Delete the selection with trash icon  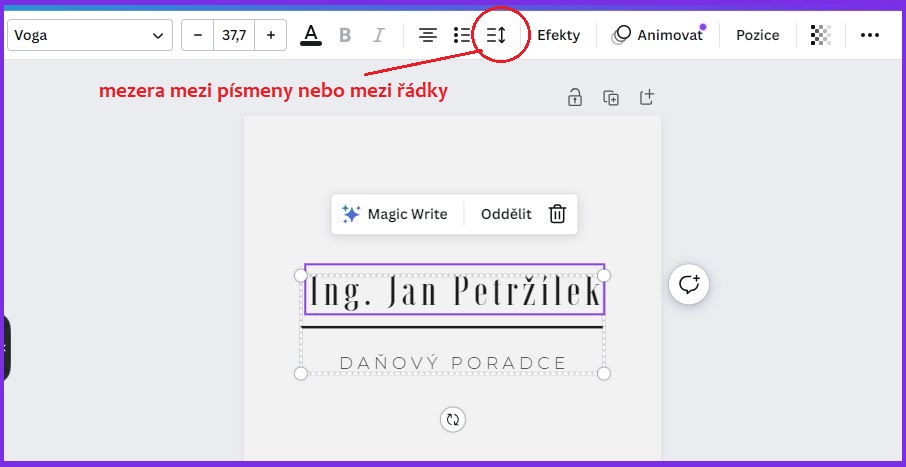(x=557, y=214)
